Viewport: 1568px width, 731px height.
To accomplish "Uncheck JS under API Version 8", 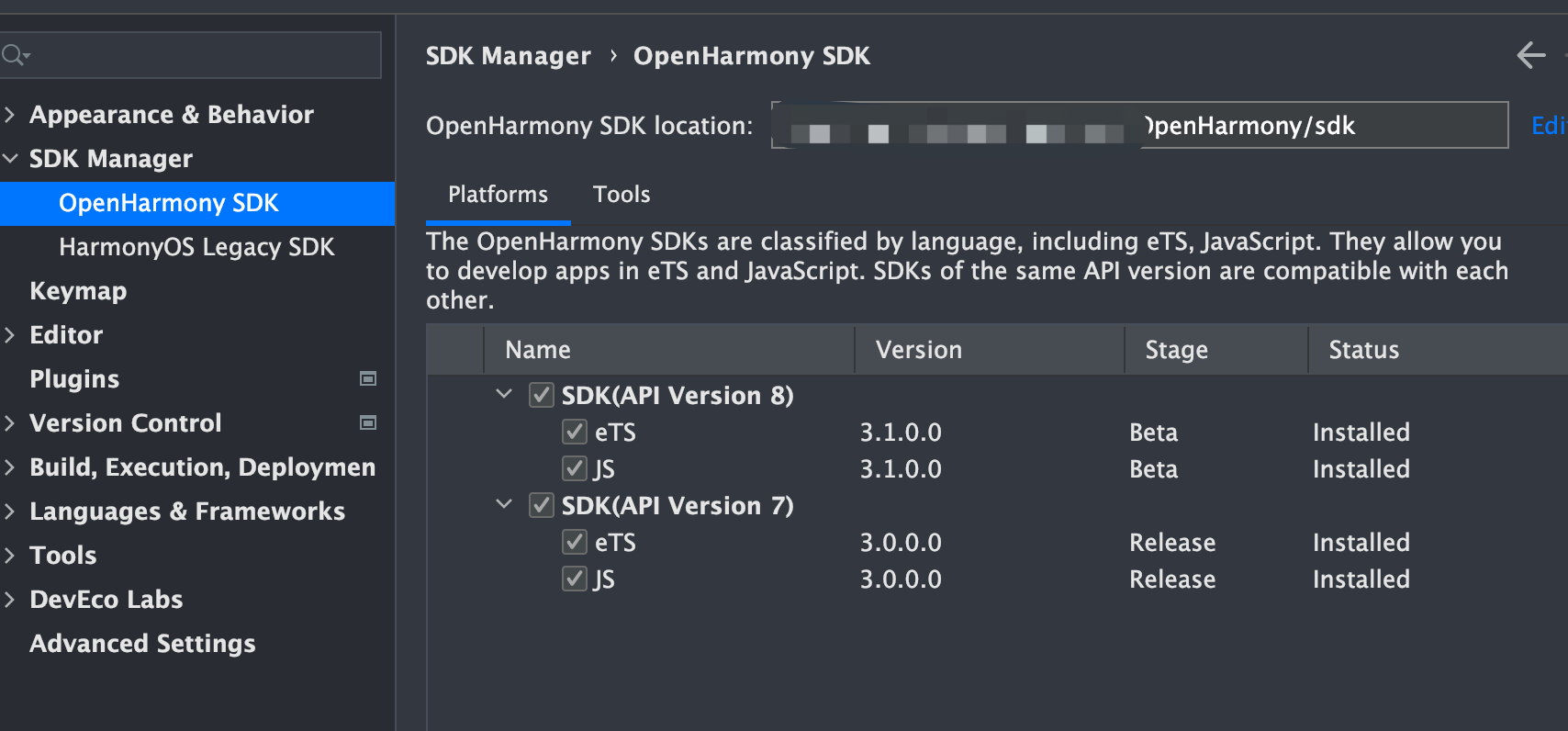I will (575, 468).
